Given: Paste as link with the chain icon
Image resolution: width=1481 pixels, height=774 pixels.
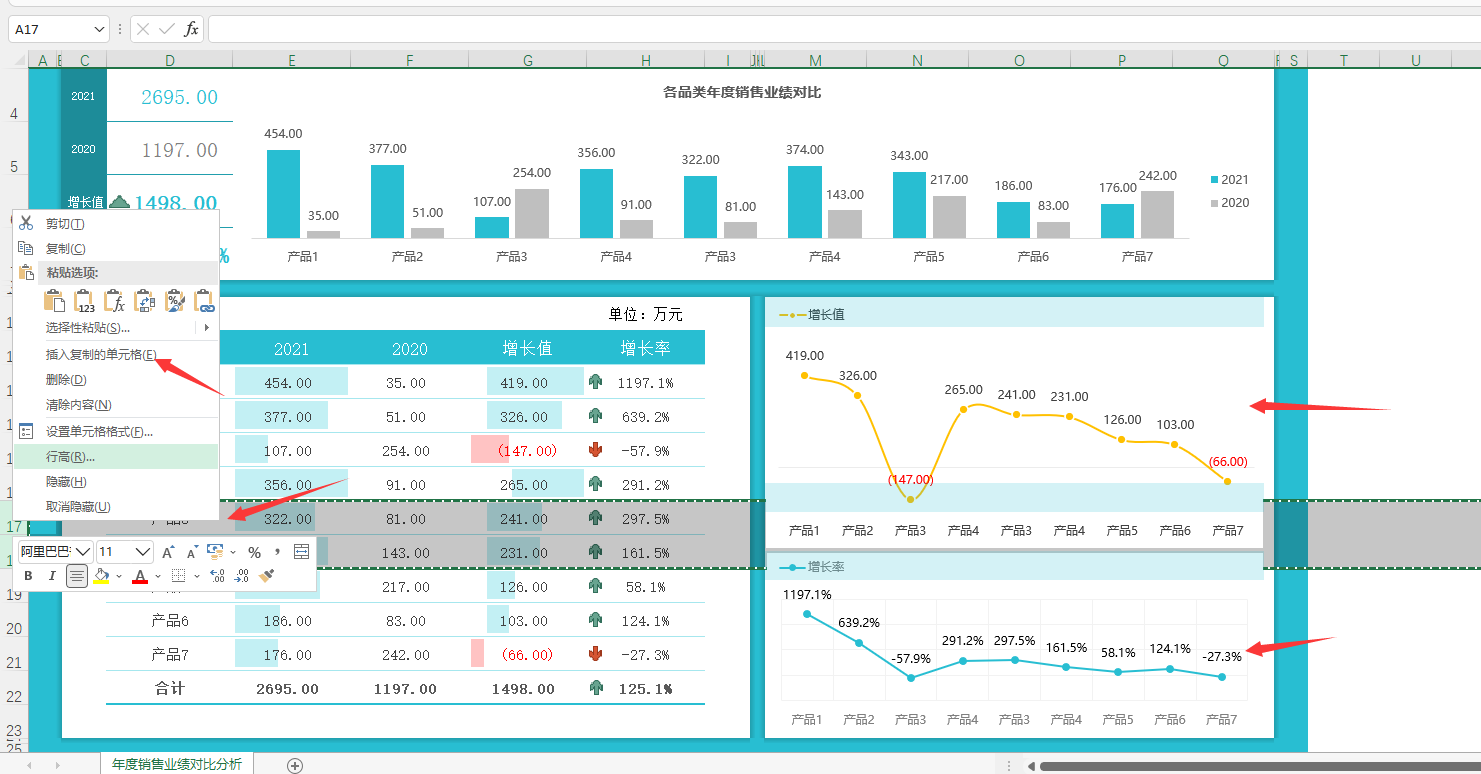Looking at the screenshot, I should pyautogui.click(x=204, y=301).
